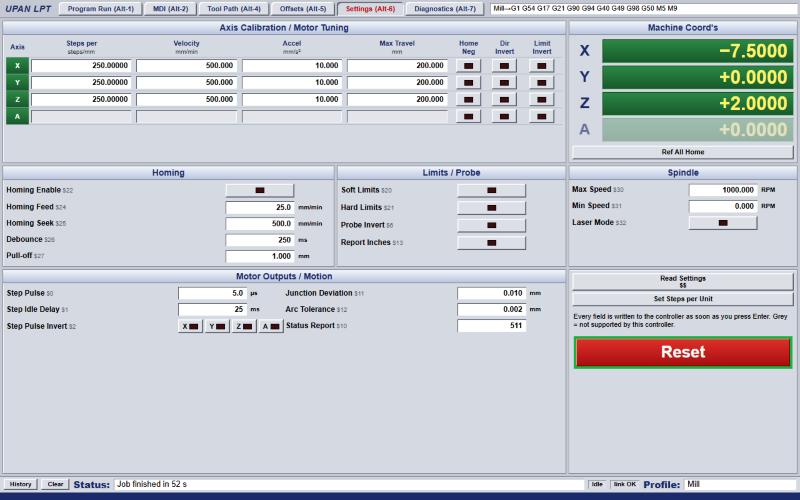
Task: Clear the status message
Action: [55, 484]
